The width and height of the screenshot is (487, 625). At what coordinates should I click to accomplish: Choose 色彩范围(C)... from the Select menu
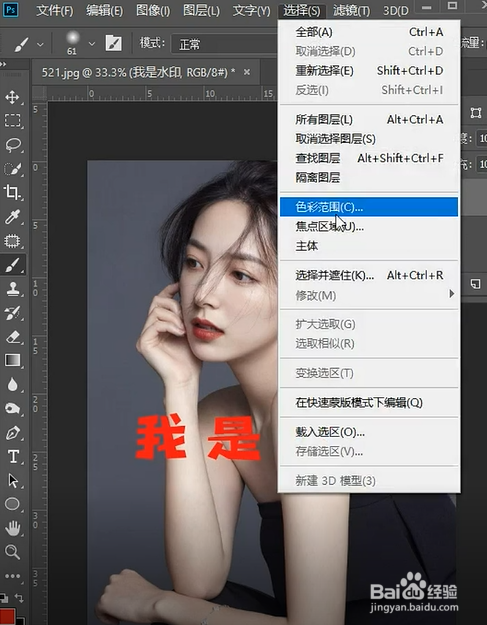(x=369, y=207)
